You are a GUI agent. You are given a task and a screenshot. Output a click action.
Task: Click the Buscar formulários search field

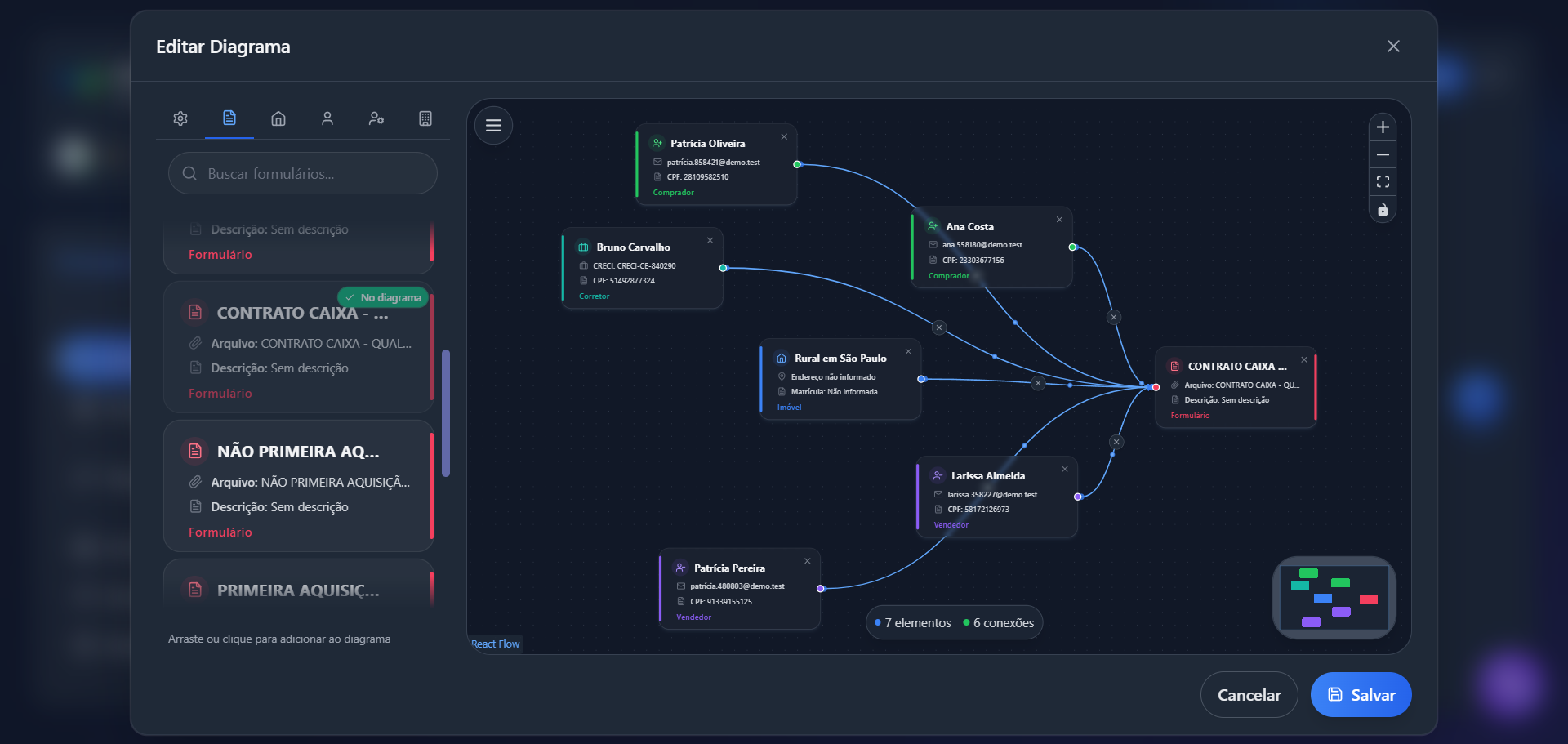point(303,173)
